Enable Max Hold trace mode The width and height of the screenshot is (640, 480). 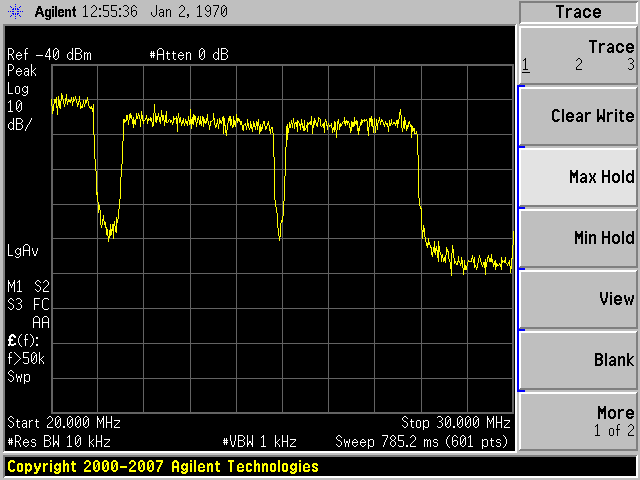[x=578, y=177]
